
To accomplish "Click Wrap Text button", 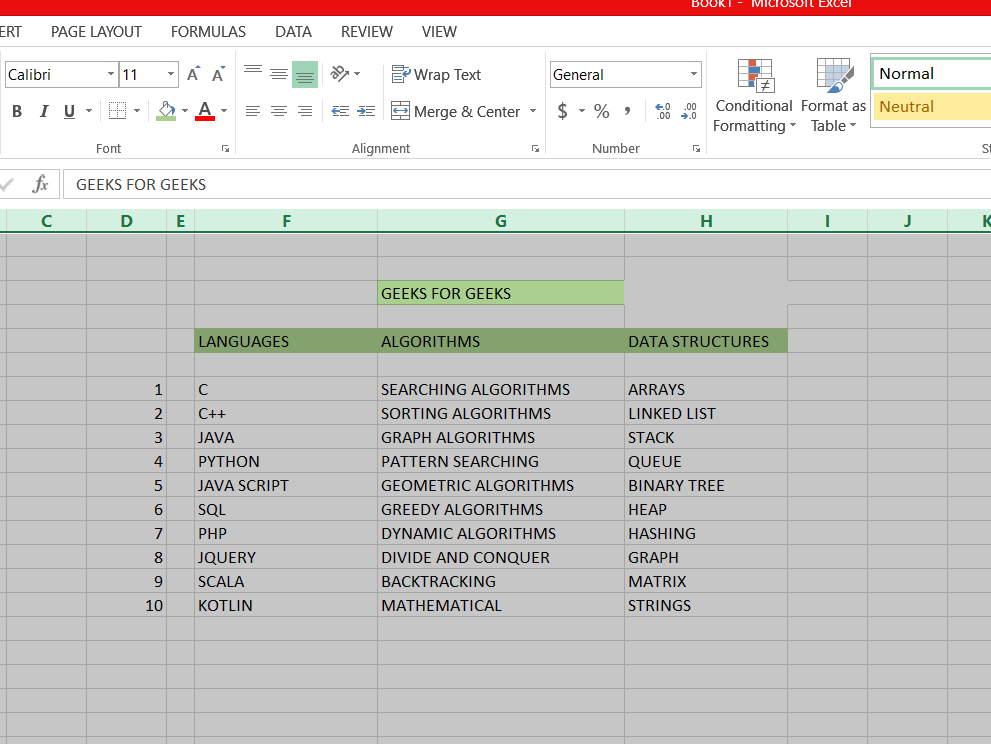I will [436, 75].
